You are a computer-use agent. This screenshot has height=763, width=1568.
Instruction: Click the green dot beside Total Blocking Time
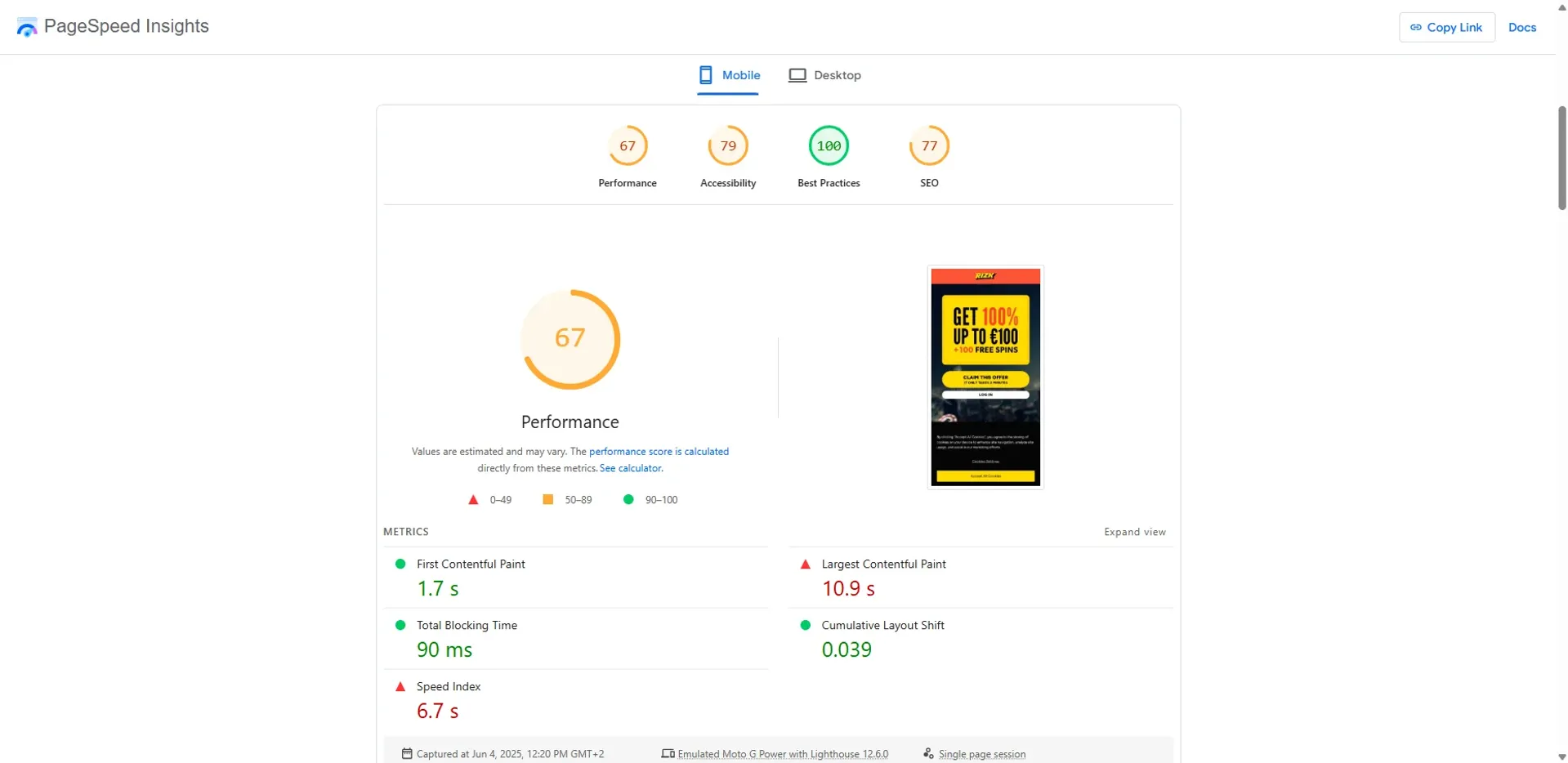pos(400,625)
